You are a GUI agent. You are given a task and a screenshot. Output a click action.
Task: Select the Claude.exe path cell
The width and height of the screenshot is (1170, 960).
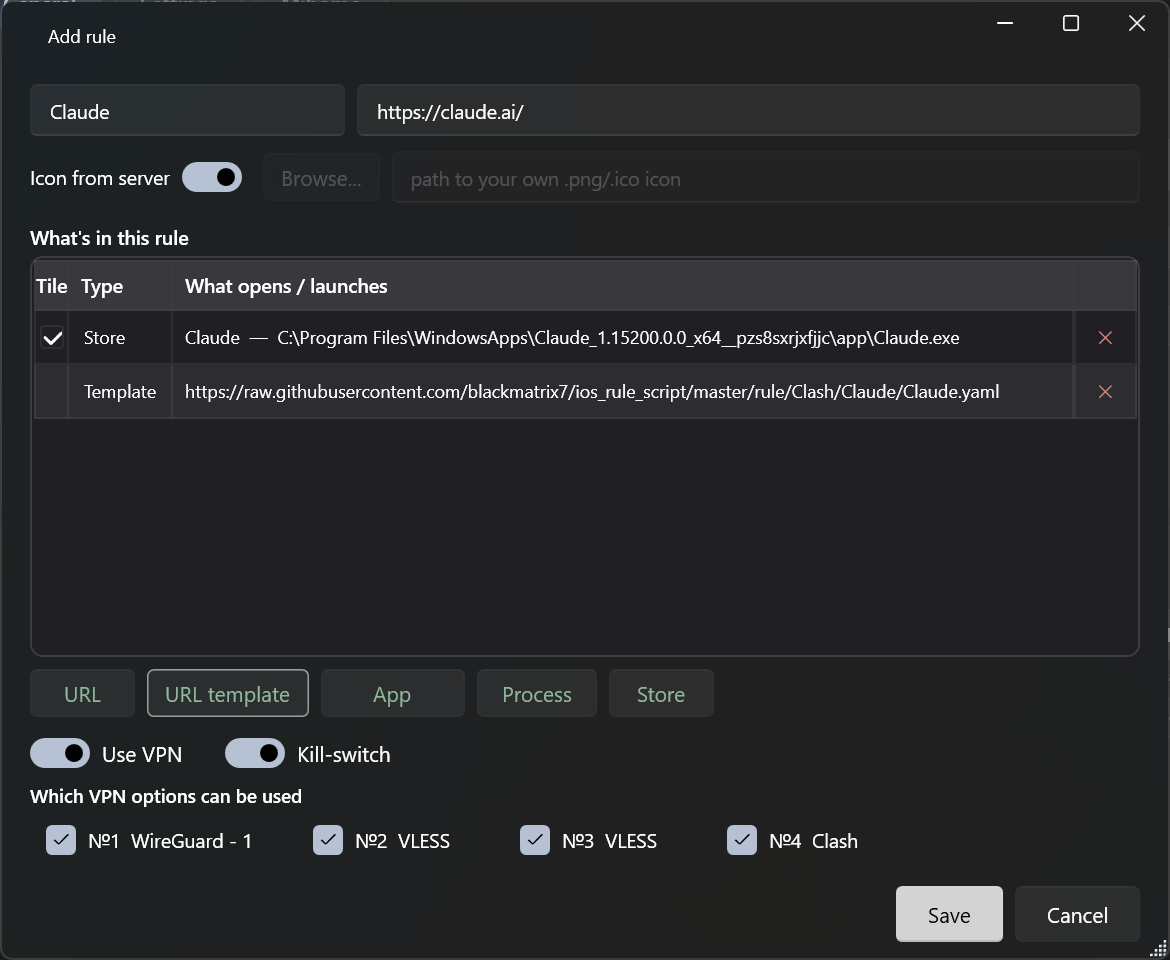[622, 338]
